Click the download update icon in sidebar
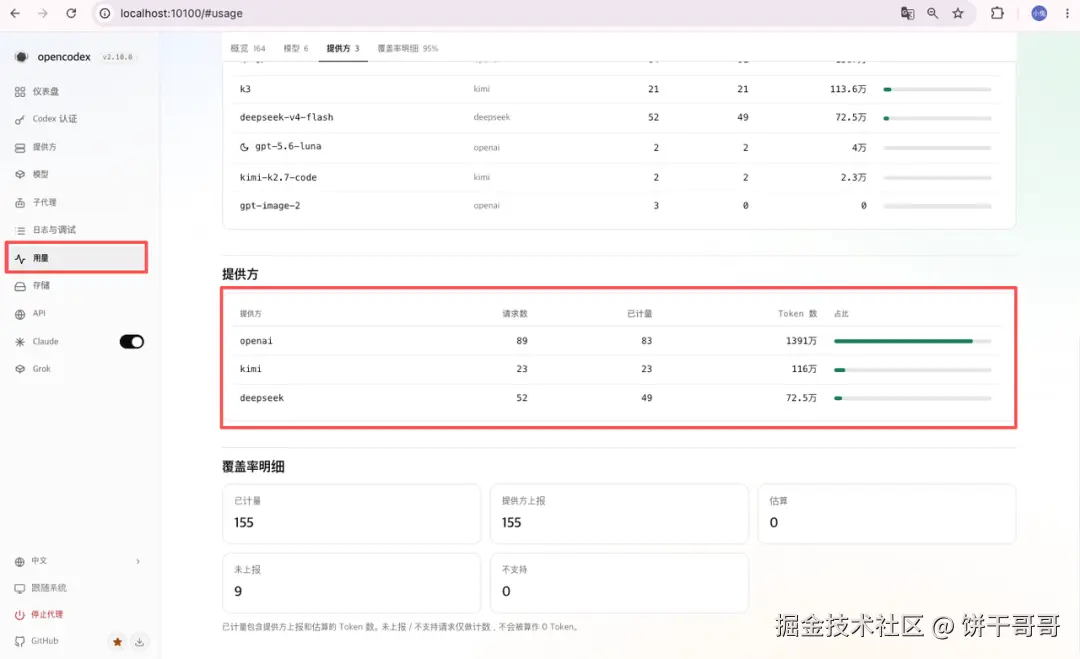The width and height of the screenshot is (1080, 659). 139,642
